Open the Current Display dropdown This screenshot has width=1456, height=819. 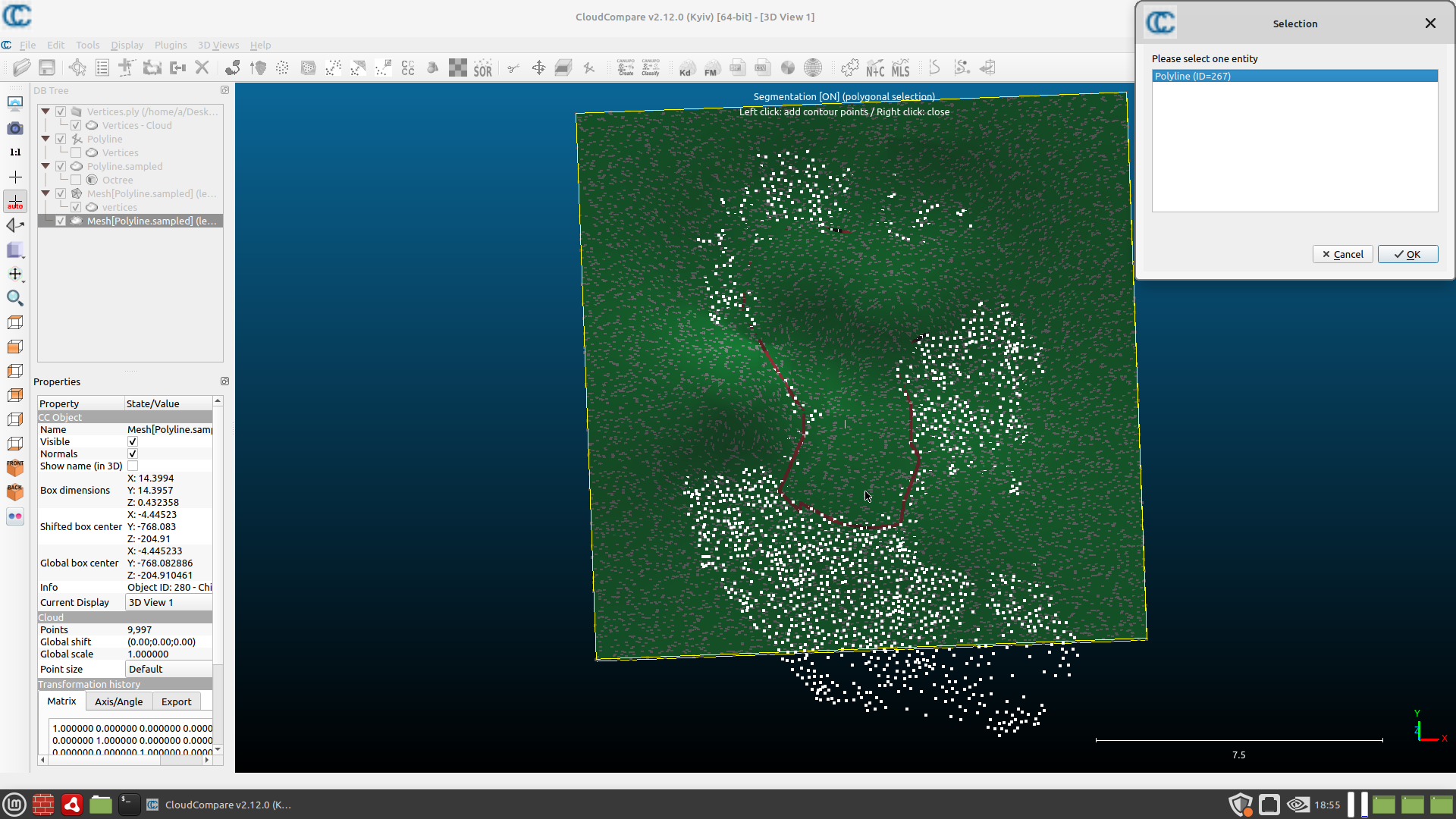(x=168, y=603)
